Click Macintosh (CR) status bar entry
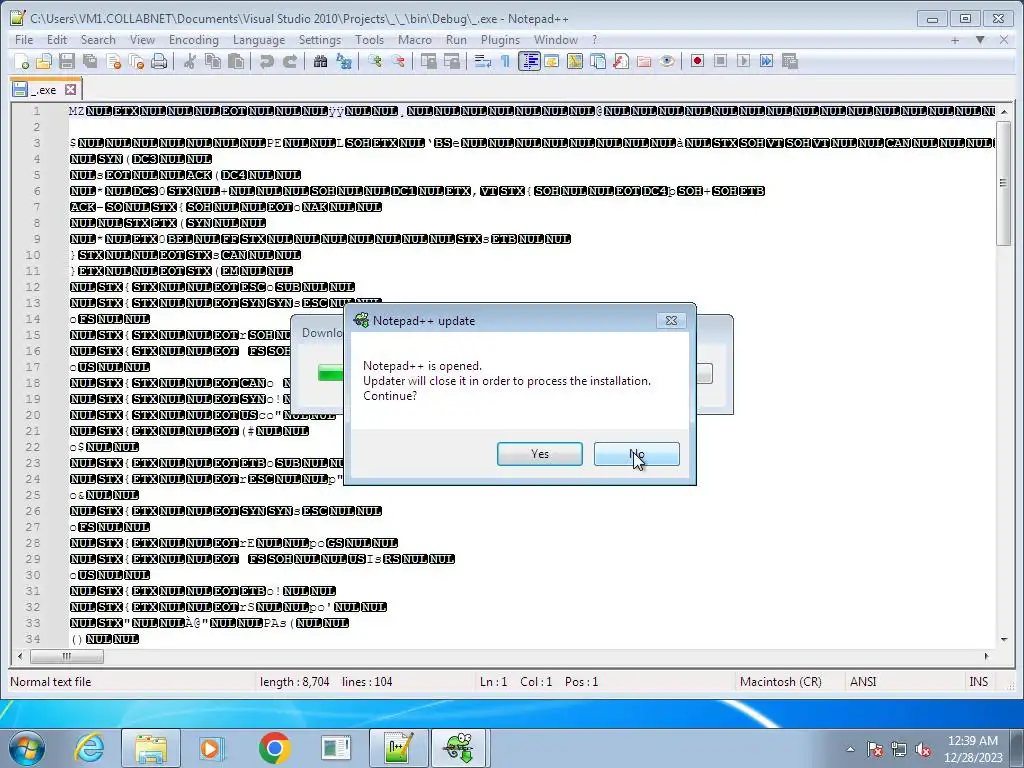Screen dimensions: 1024x768 pos(780,682)
